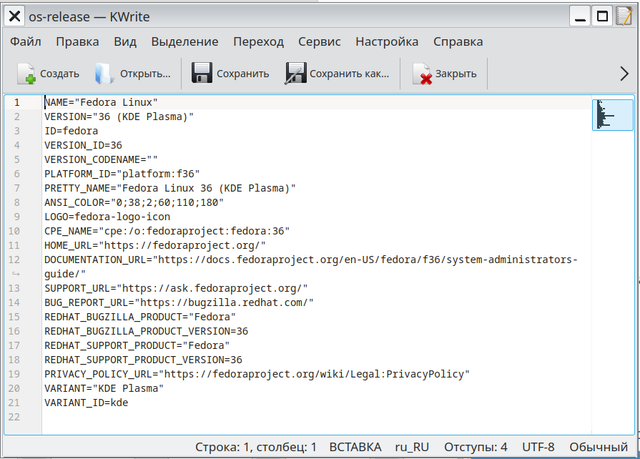This screenshot has width=640, height=459.
Task: Click the line VARIANT="KDE Plasma"
Action: pyautogui.click(x=104, y=388)
